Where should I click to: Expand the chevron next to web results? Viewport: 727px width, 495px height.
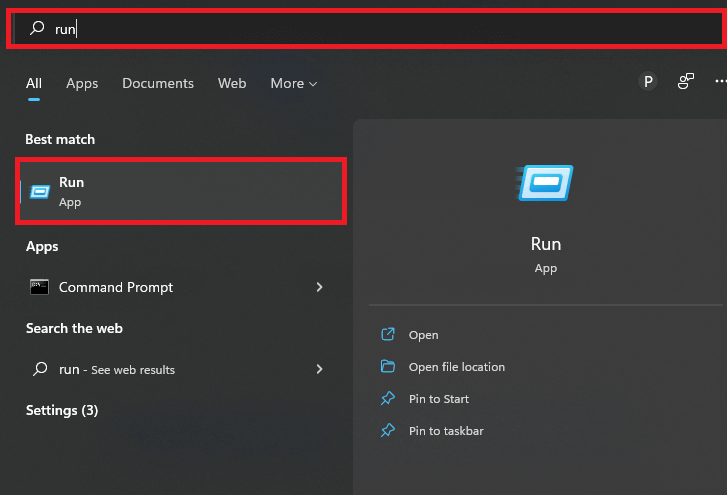(319, 369)
